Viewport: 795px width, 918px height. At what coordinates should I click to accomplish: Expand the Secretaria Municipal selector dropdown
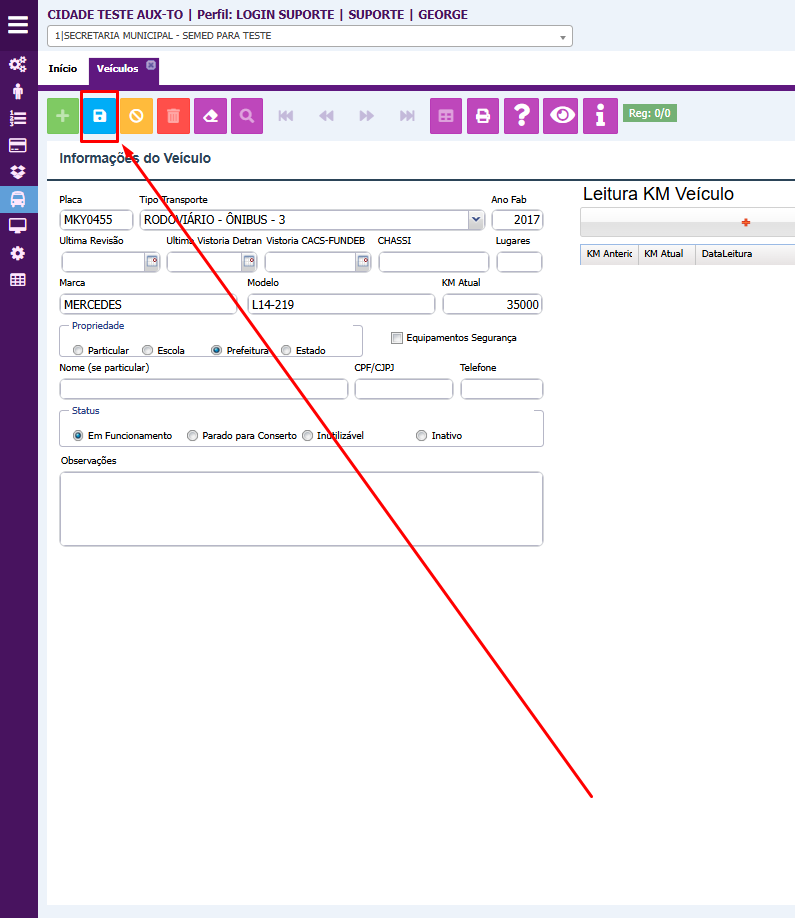click(x=563, y=37)
